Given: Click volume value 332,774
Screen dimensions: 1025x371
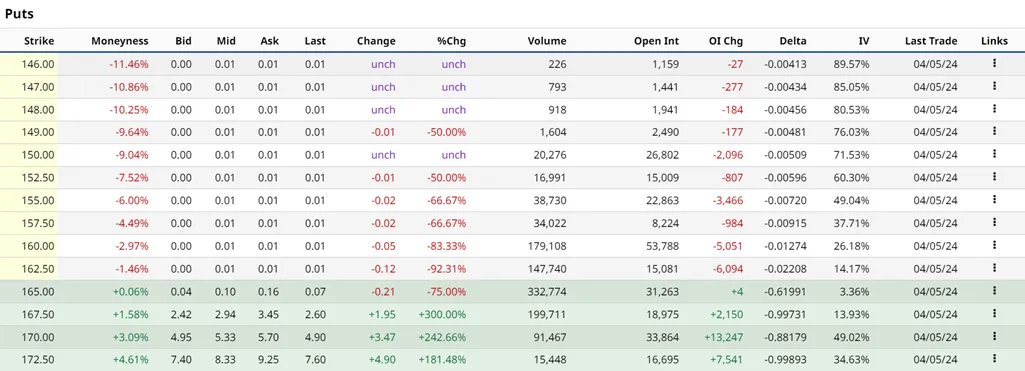Looking at the screenshot, I should pyautogui.click(x=546, y=291).
